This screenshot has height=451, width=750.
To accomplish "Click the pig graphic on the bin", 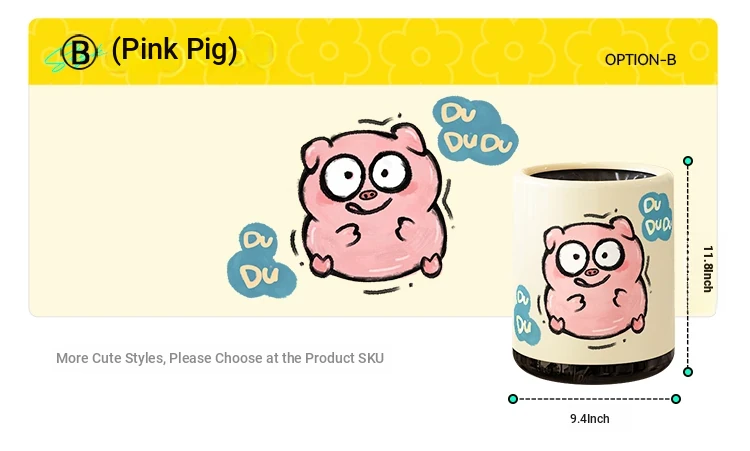I will (596, 276).
